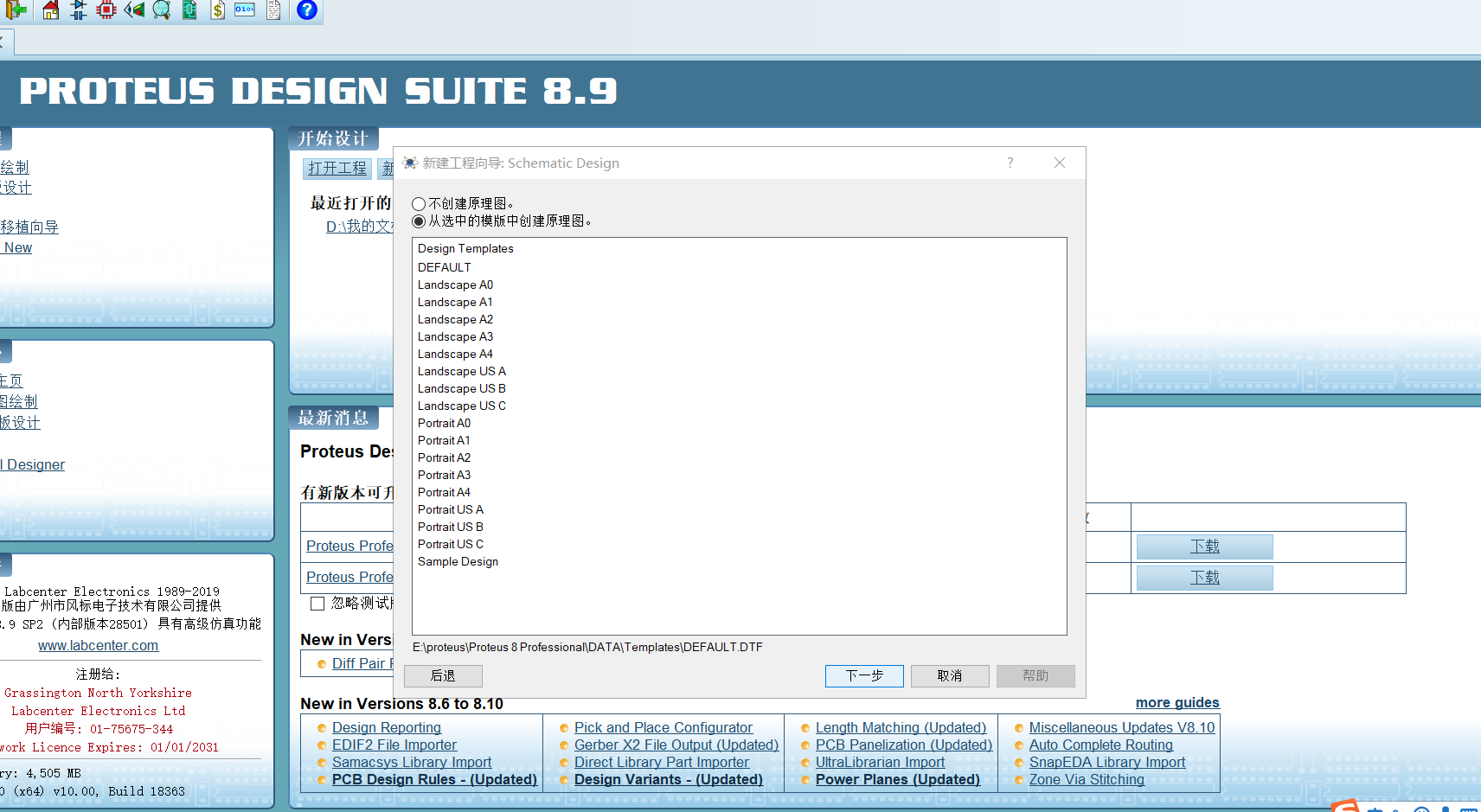Click the Design Templates list header

tap(465, 248)
